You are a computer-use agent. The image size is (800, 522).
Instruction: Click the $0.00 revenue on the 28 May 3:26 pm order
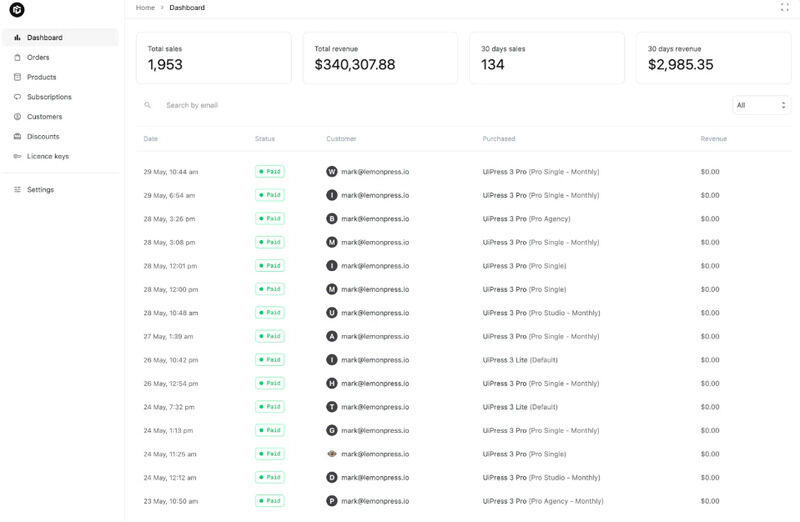(x=710, y=218)
